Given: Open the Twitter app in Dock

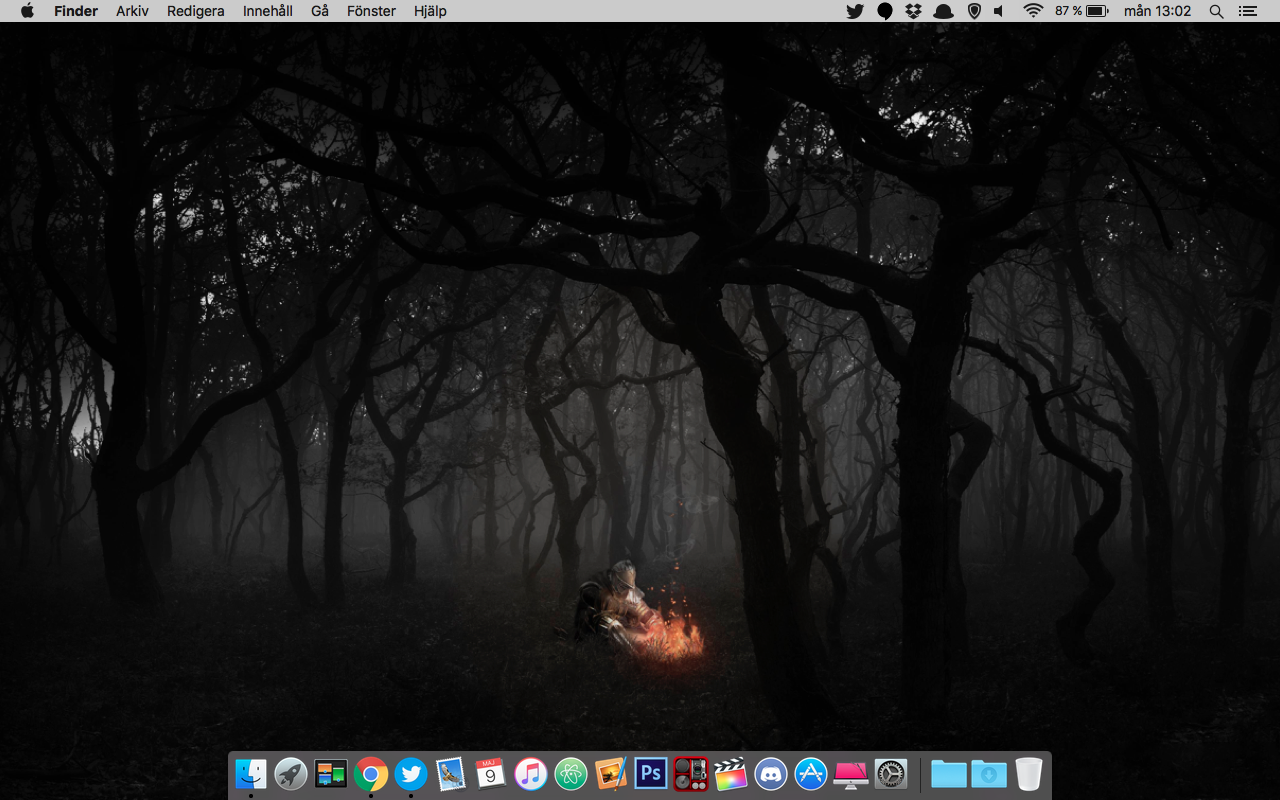Looking at the screenshot, I should click(411, 774).
